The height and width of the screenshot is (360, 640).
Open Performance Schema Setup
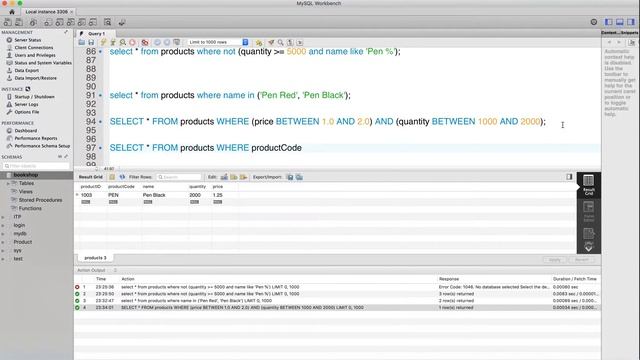42,146
